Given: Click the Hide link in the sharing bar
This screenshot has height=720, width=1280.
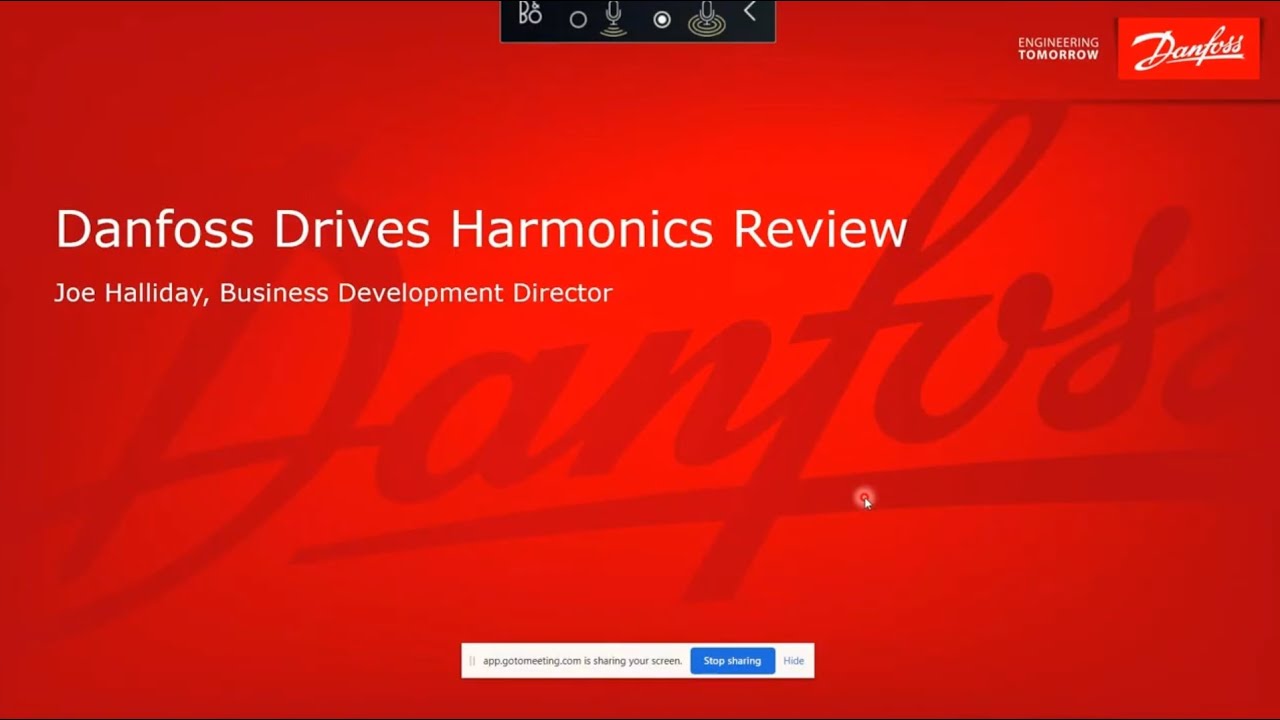Looking at the screenshot, I should pos(794,661).
